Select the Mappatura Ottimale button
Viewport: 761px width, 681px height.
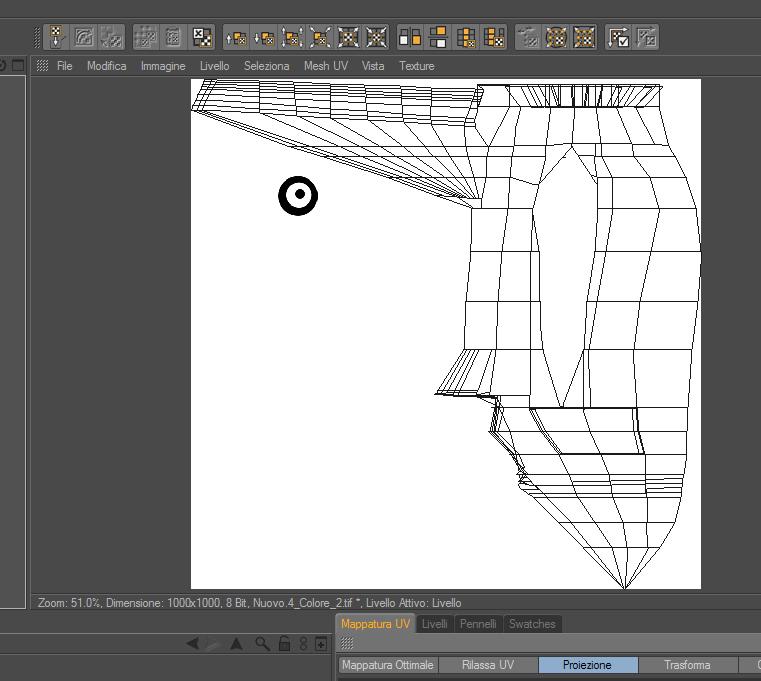point(388,665)
